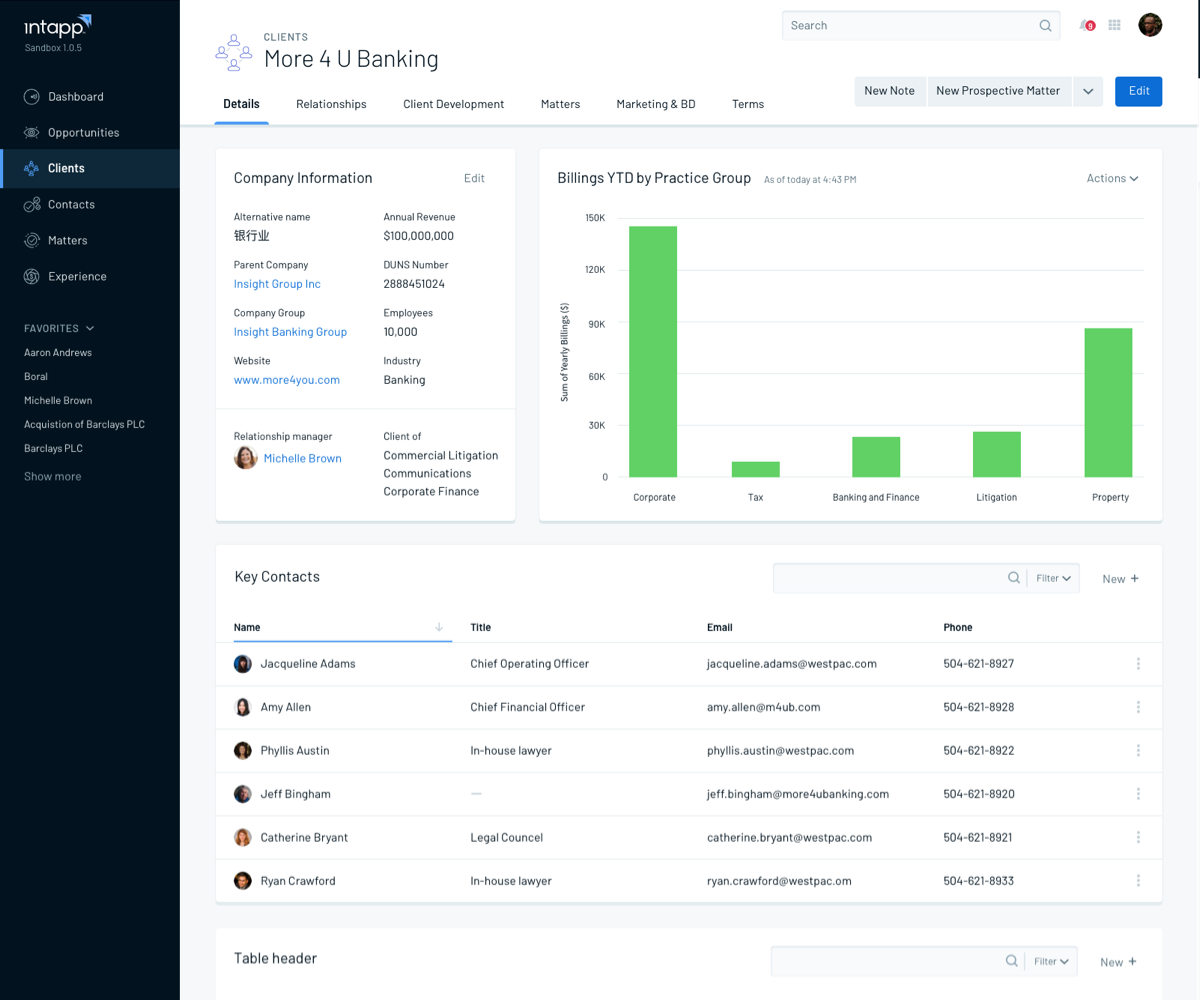1200x1000 pixels.
Task: Open the Table header Filter dropdown
Action: 1051,961
